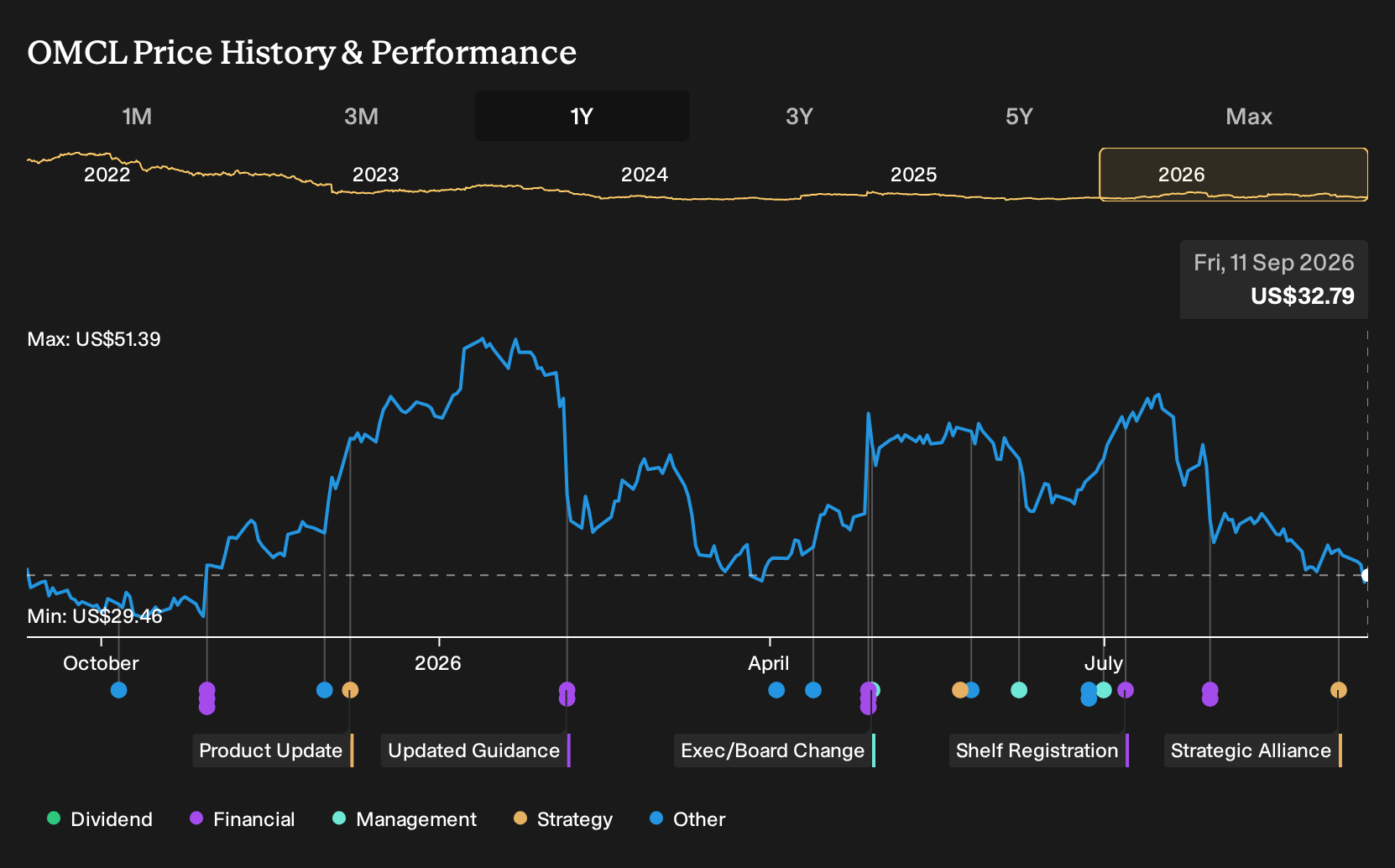This screenshot has width=1395, height=868.
Task: Click blue marker touching the mid-chart orange Strategy marker
Action: tap(973, 690)
